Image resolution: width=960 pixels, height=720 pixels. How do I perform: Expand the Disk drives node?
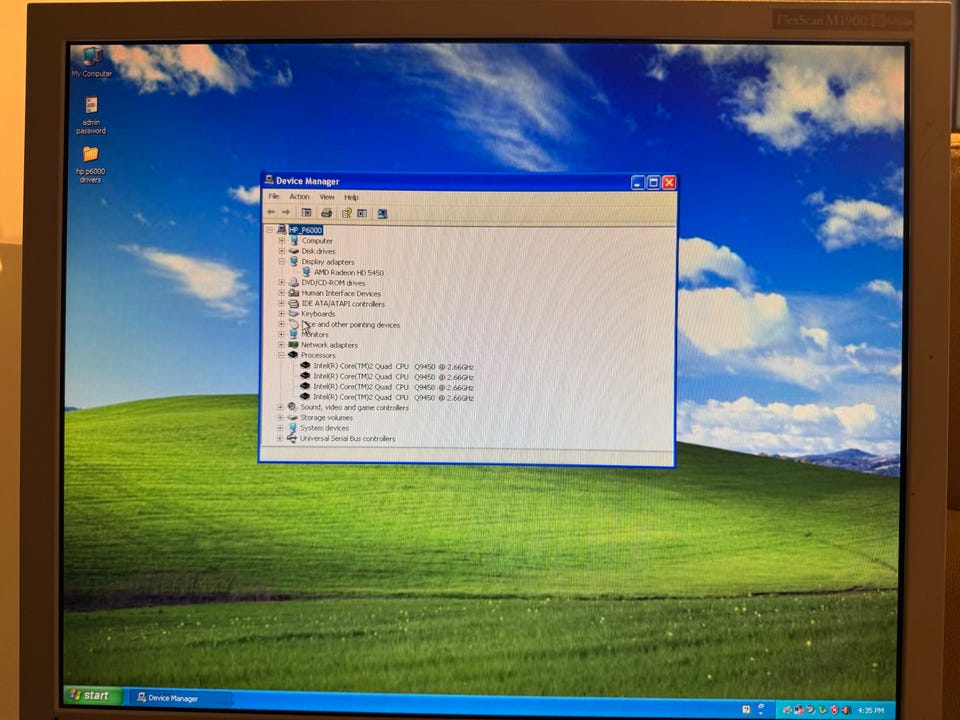(282, 251)
